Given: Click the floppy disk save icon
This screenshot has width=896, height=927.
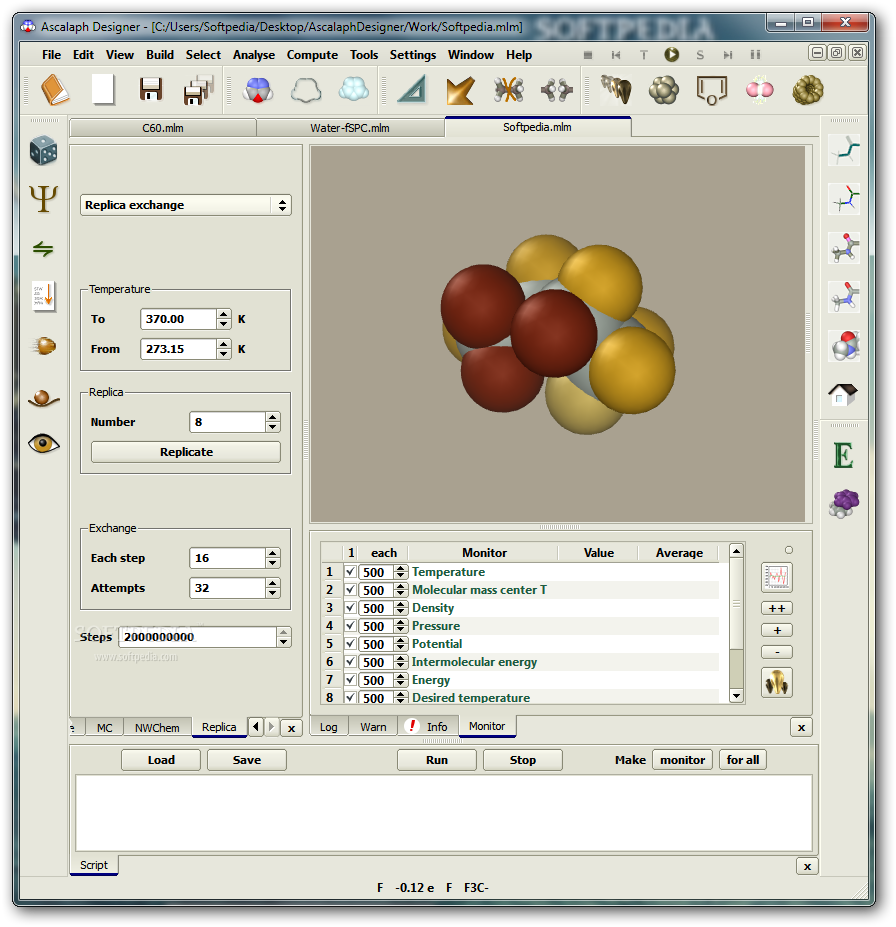Looking at the screenshot, I should pyautogui.click(x=151, y=90).
